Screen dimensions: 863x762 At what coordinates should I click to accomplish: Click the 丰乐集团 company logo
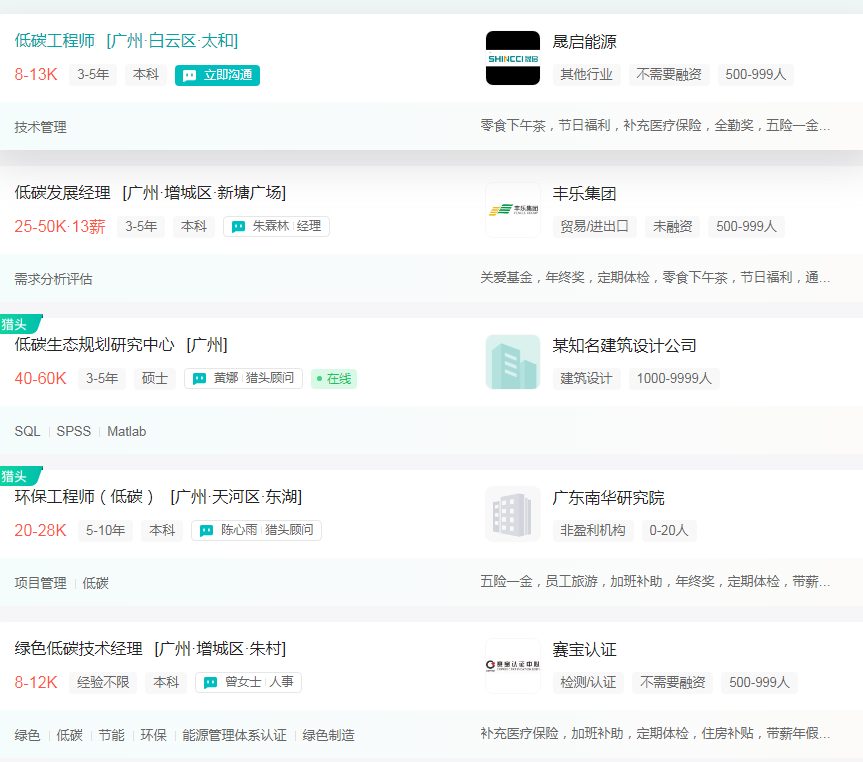(x=512, y=210)
